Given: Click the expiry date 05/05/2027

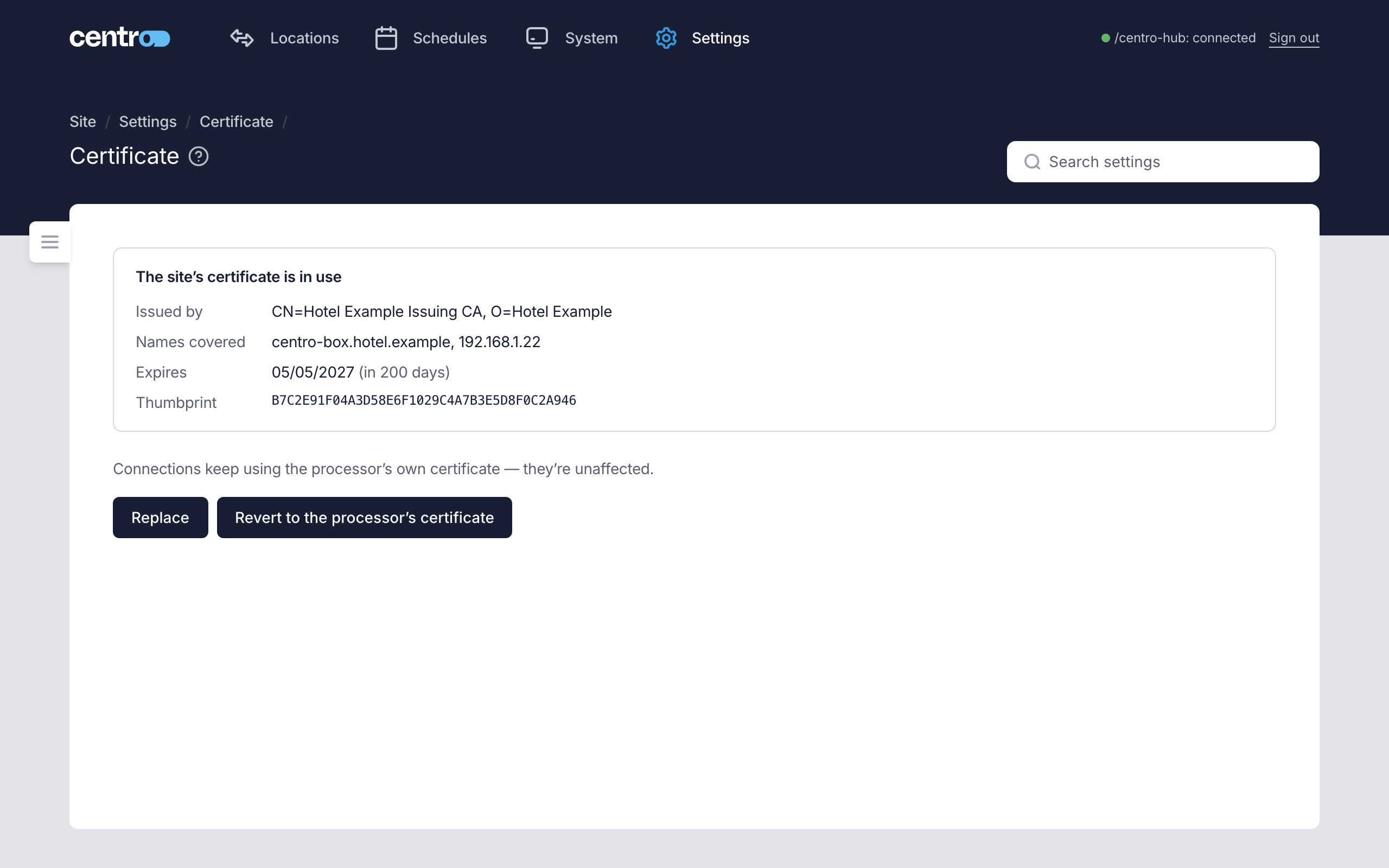Looking at the screenshot, I should pyautogui.click(x=313, y=372).
